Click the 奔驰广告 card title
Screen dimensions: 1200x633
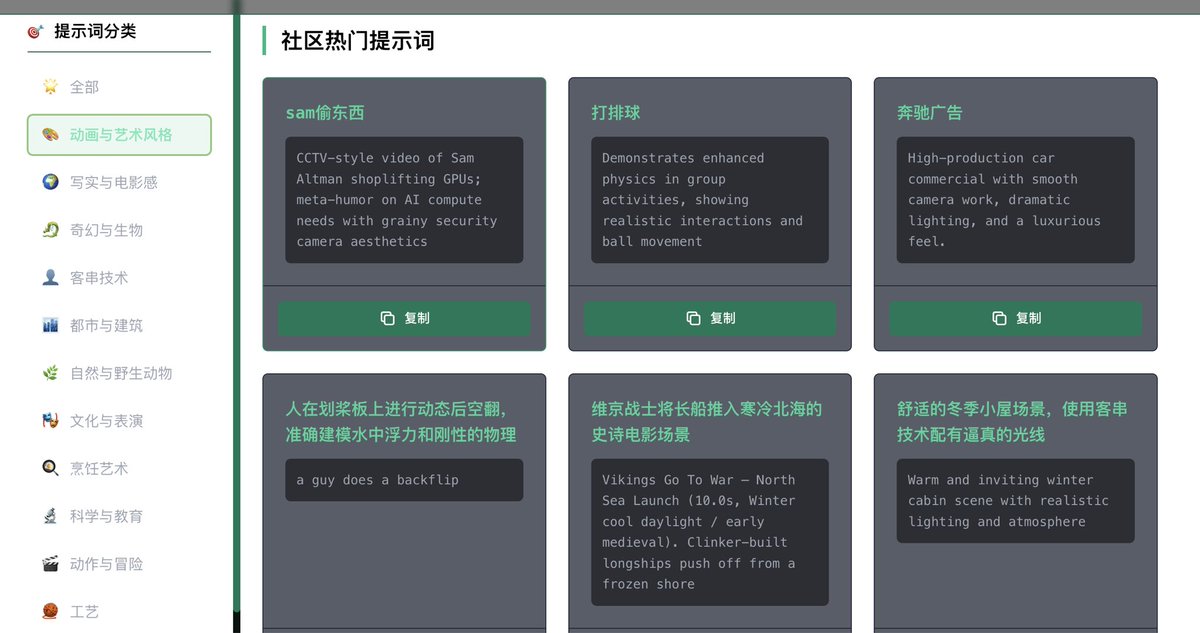coord(930,113)
